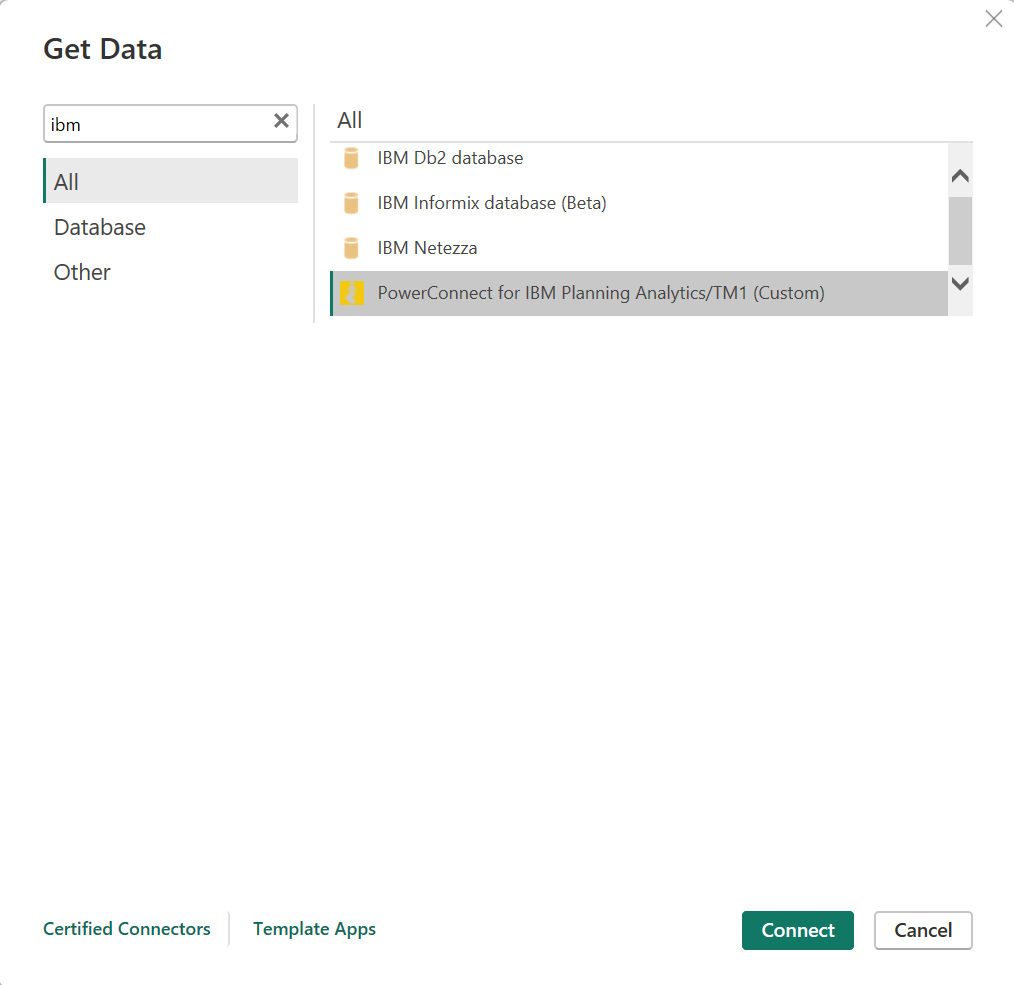Switch to the Database category
1014x985 pixels.
[171, 227]
